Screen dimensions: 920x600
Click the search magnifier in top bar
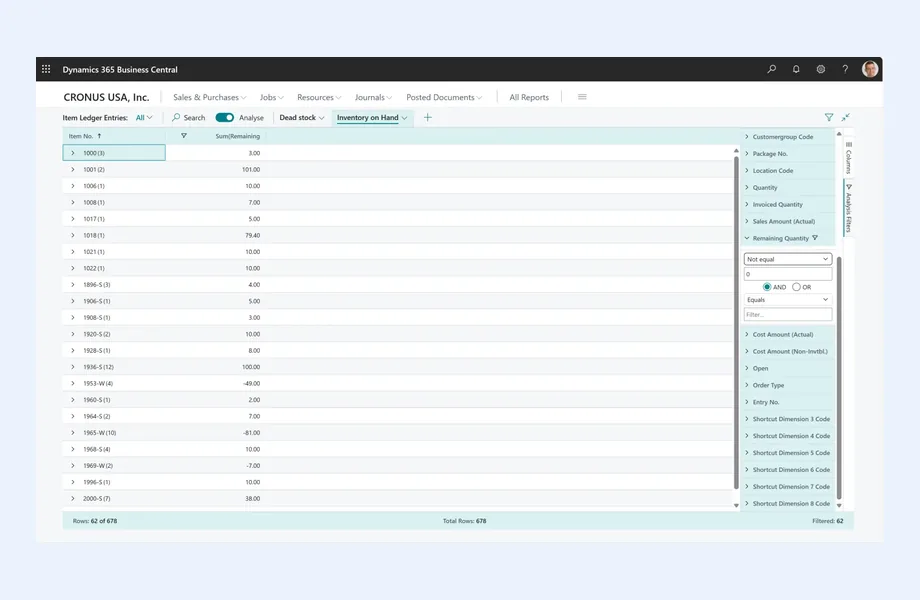pos(772,69)
